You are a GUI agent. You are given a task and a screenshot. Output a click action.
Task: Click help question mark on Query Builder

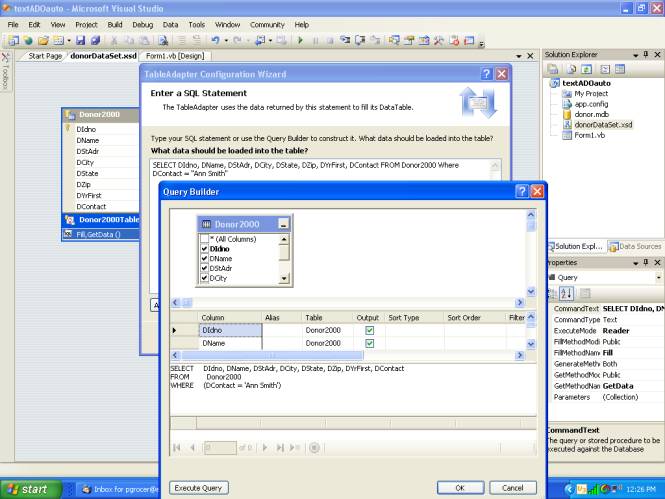click(x=522, y=192)
